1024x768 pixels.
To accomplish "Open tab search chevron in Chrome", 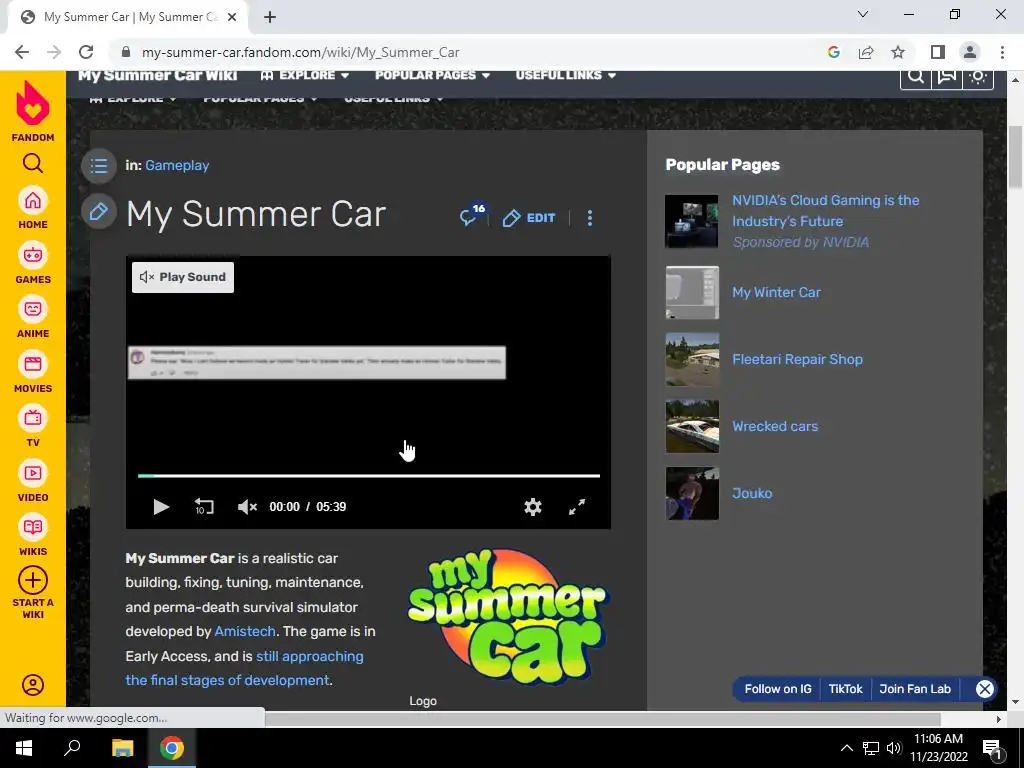I will (863, 14).
